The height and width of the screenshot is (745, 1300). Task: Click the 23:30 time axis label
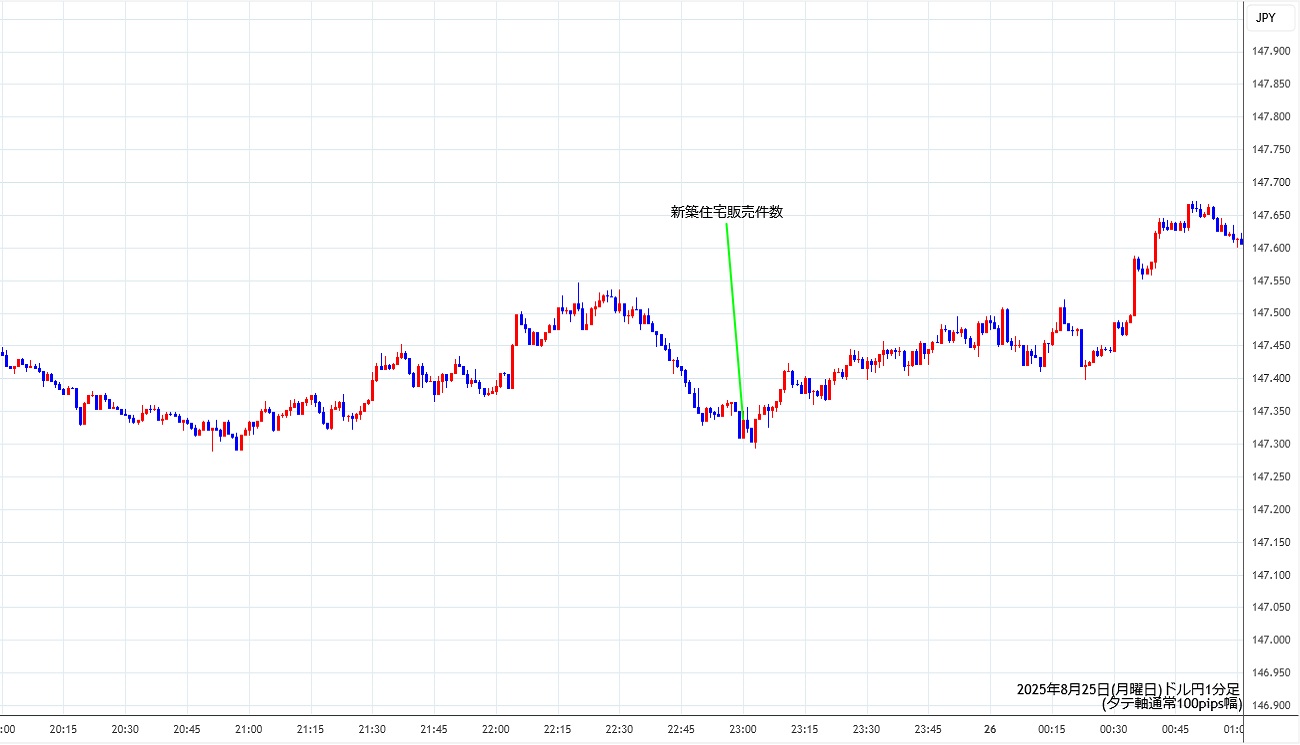[x=866, y=730]
